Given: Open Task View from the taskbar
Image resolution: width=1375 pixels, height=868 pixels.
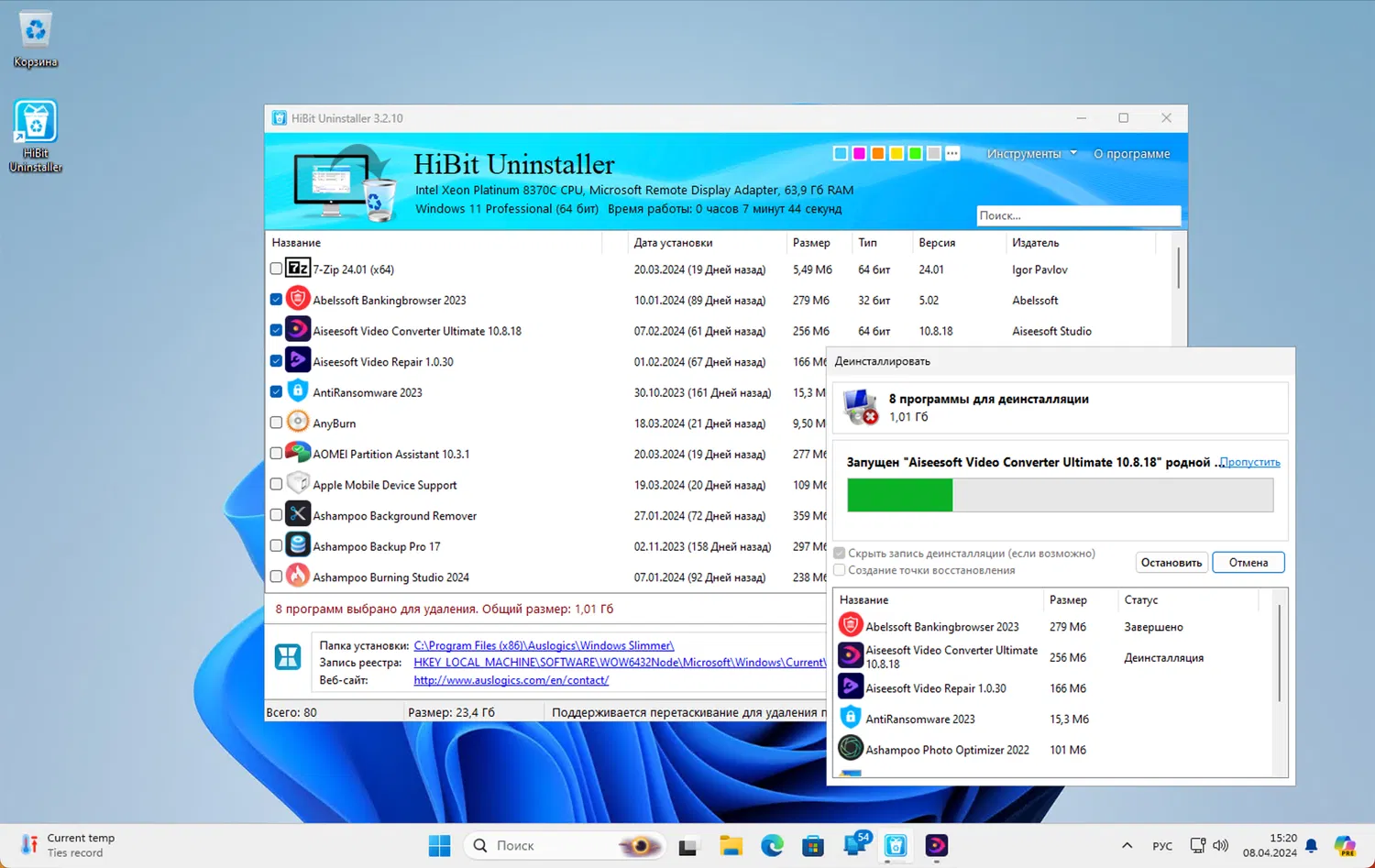Looking at the screenshot, I should point(687,845).
